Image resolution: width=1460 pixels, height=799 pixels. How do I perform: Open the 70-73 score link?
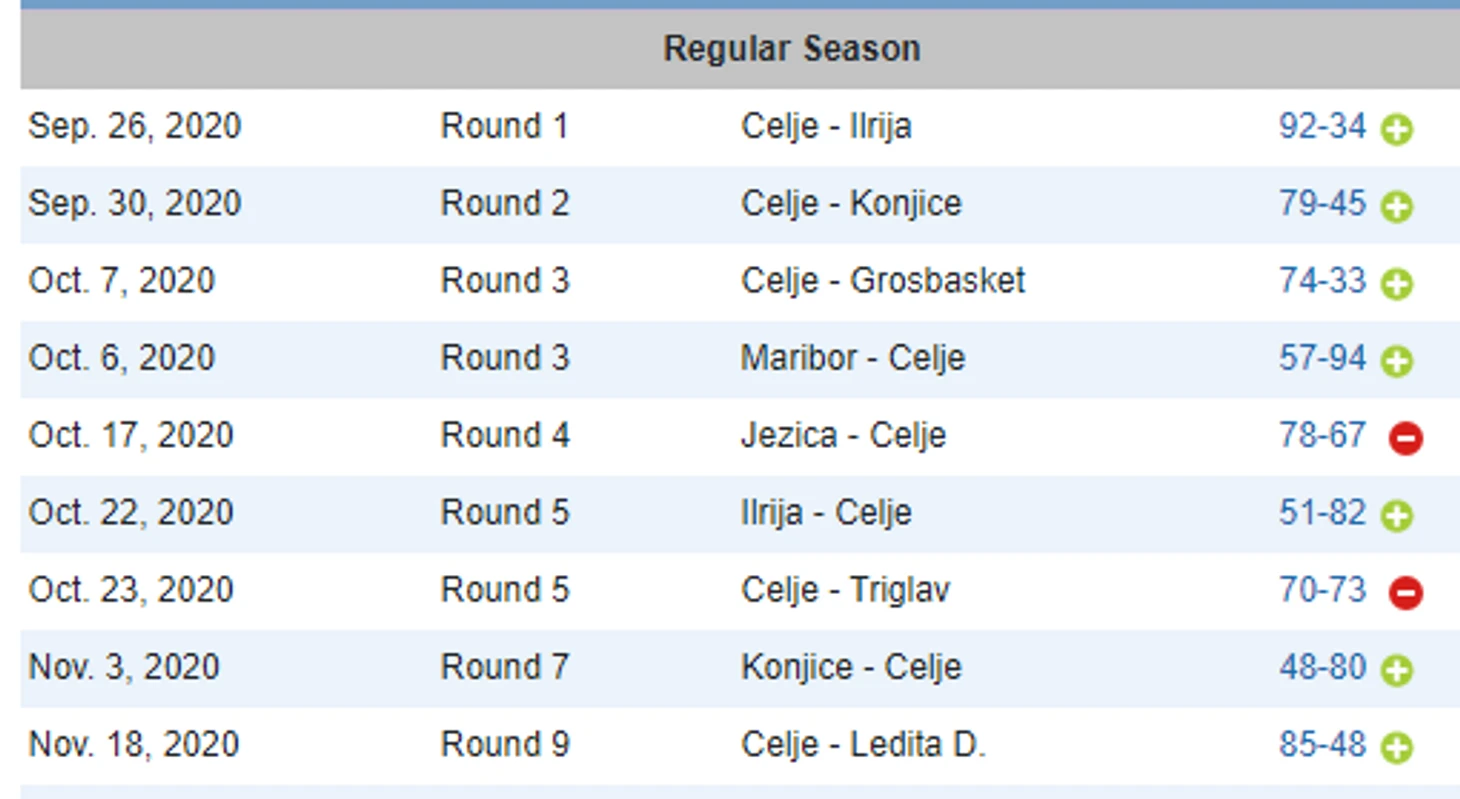point(1321,589)
